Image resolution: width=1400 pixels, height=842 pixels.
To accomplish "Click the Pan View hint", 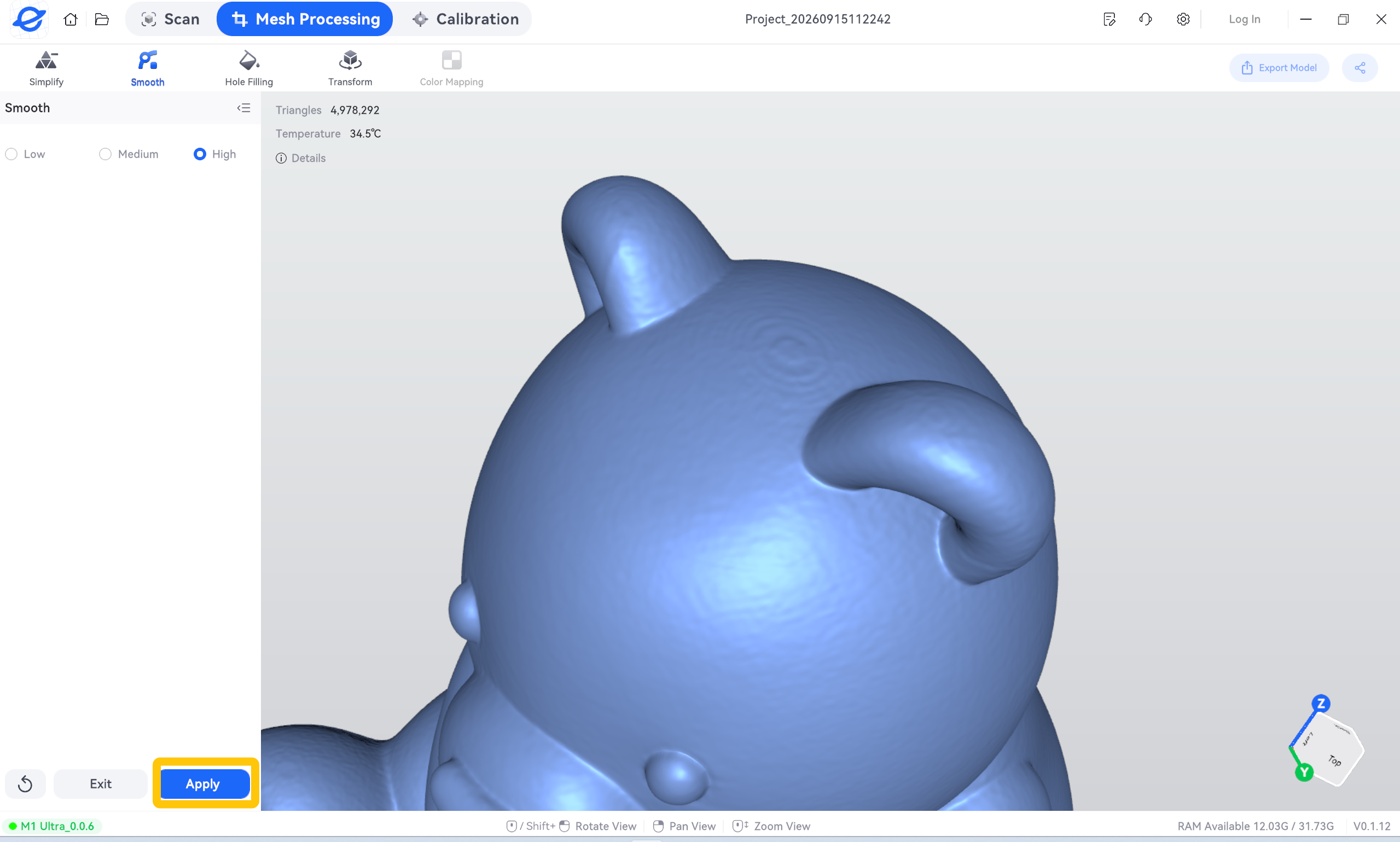I will click(x=684, y=826).
